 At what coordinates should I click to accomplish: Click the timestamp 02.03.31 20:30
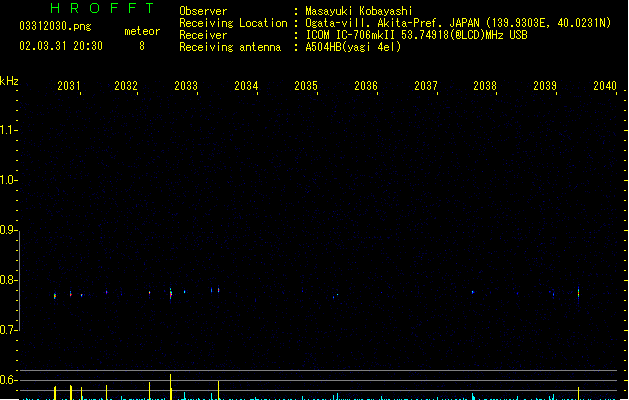tap(61, 46)
